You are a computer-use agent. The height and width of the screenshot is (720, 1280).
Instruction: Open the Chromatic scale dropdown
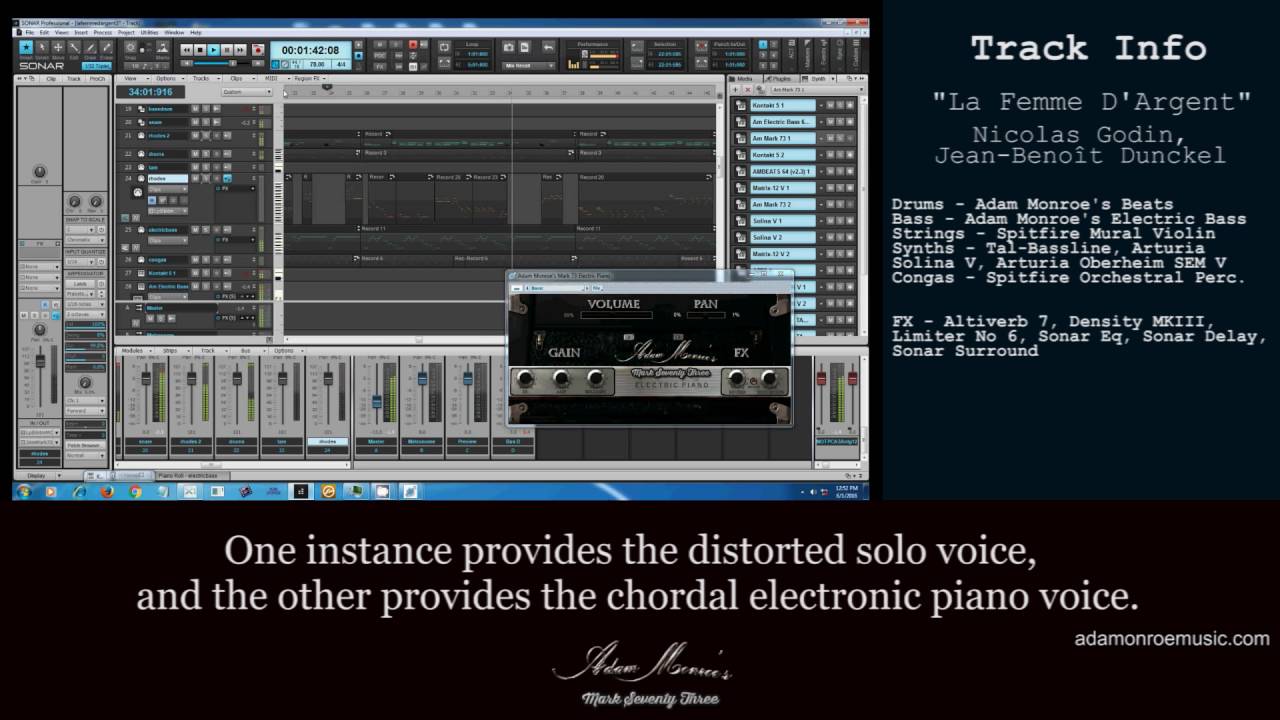pyautogui.click(x=86, y=240)
